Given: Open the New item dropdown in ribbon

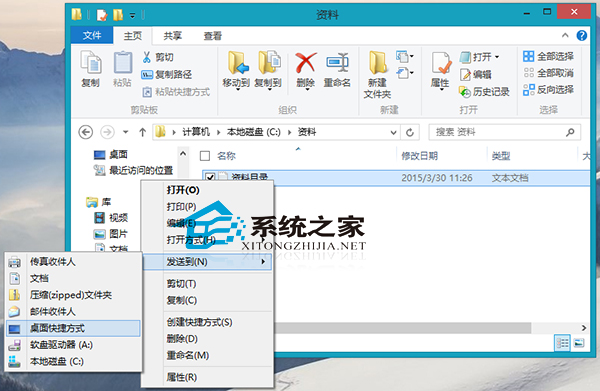Looking at the screenshot, I should tap(404, 57).
